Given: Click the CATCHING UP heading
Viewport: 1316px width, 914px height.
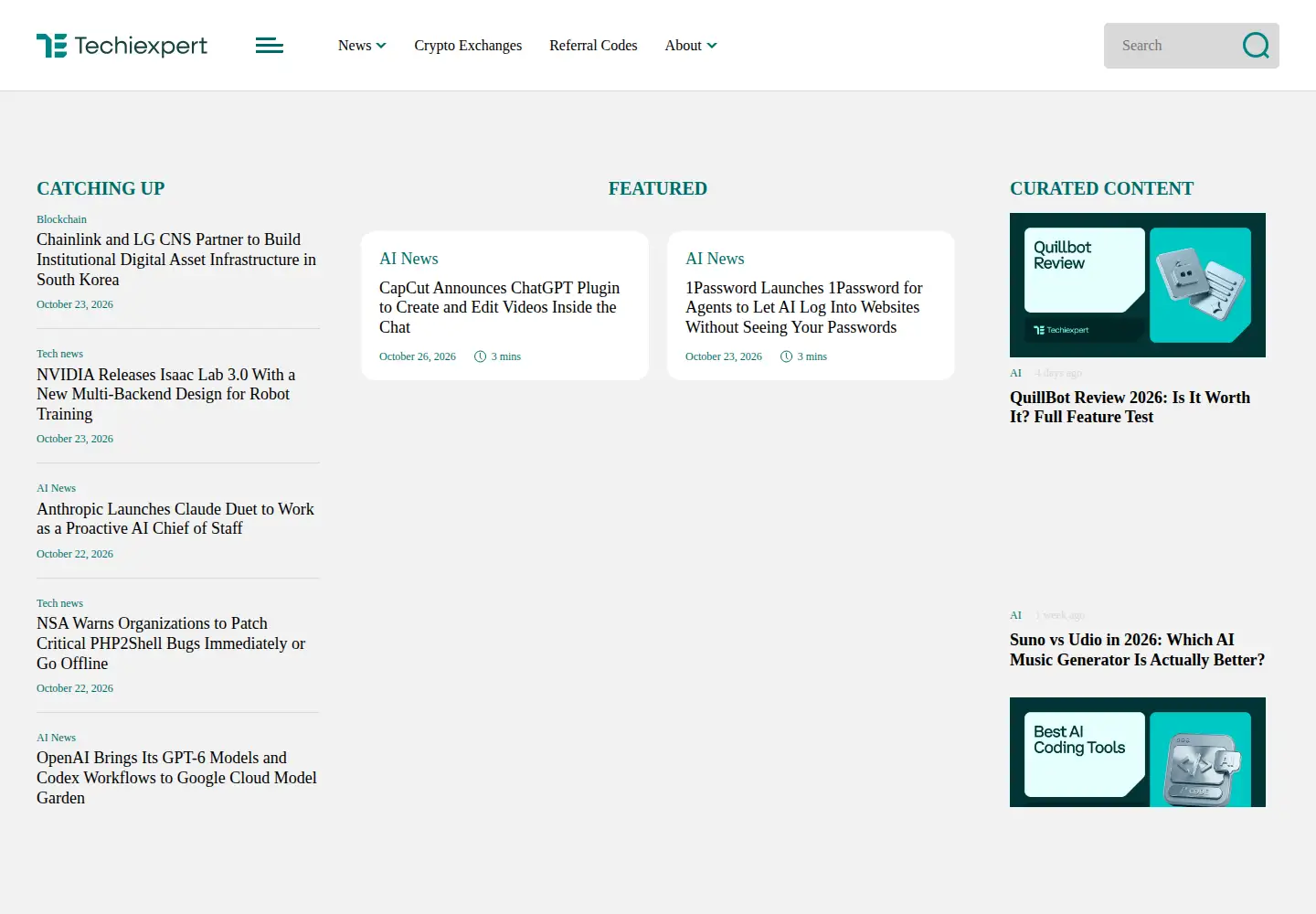Looking at the screenshot, I should (101, 188).
